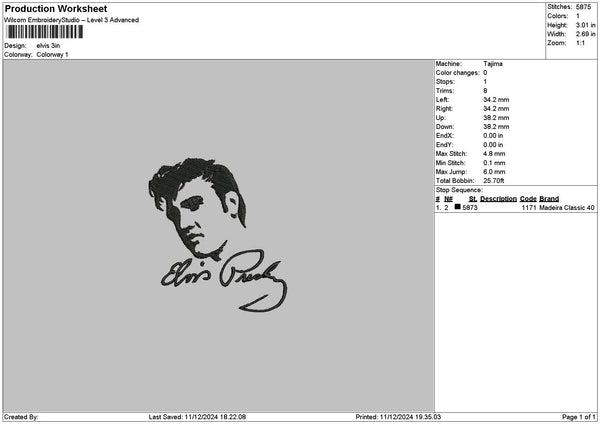600x424 pixels.
Task: Click the "Production Worksheet" title
Action: [x=56, y=8]
